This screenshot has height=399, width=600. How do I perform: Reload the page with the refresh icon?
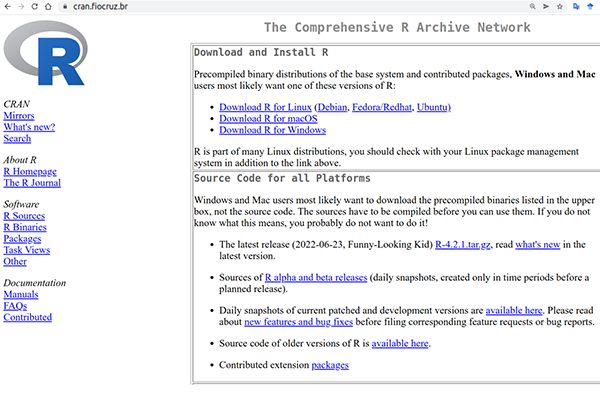pyautogui.click(x=34, y=7)
